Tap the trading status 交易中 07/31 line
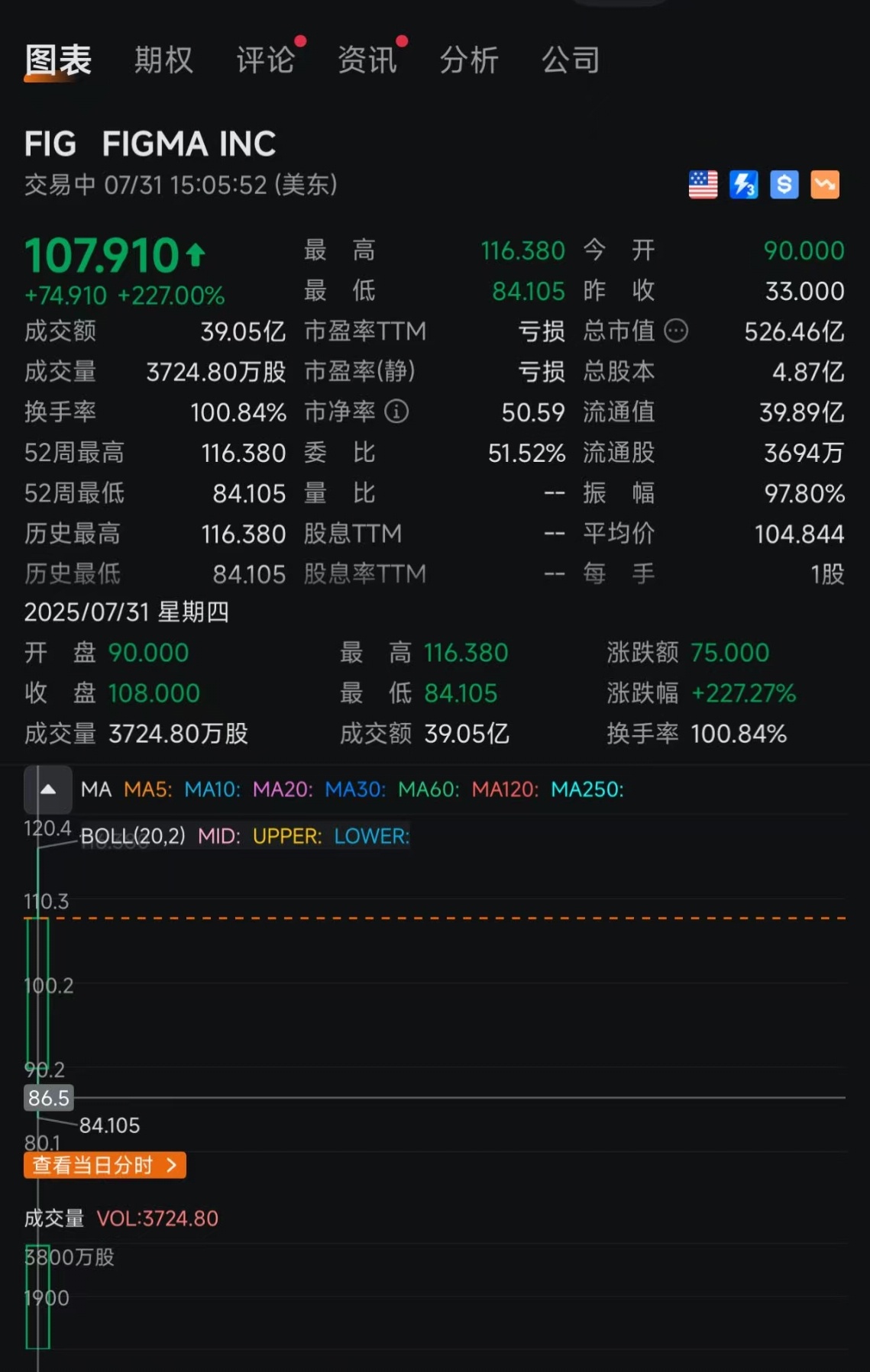870x1372 pixels. click(181, 185)
